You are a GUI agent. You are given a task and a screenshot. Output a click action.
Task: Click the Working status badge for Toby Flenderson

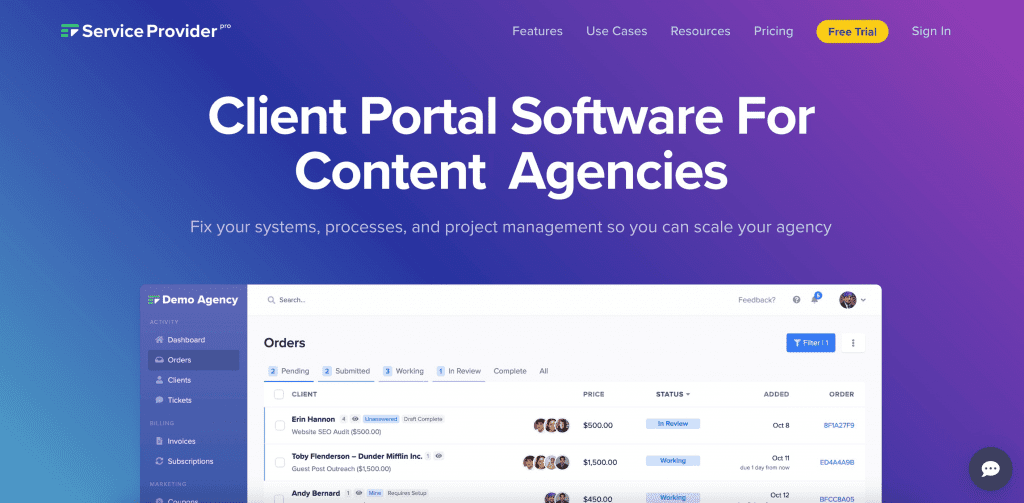pos(673,461)
